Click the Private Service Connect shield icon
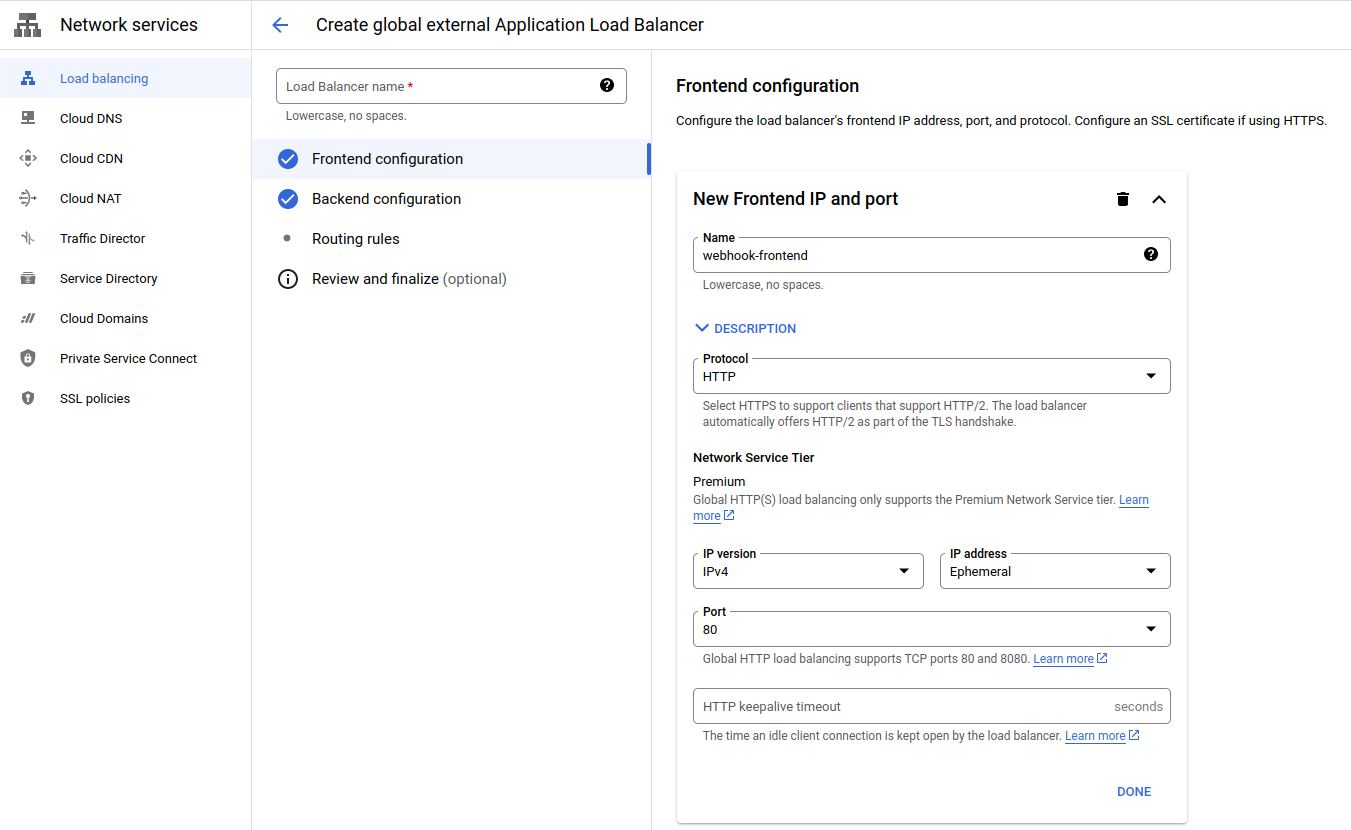 click(x=28, y=358)
